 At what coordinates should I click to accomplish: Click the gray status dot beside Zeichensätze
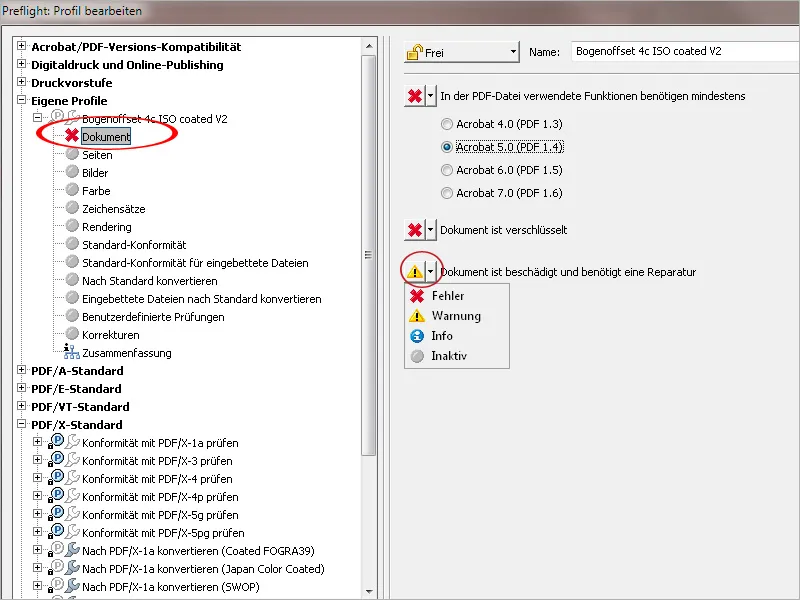[72, 208]
